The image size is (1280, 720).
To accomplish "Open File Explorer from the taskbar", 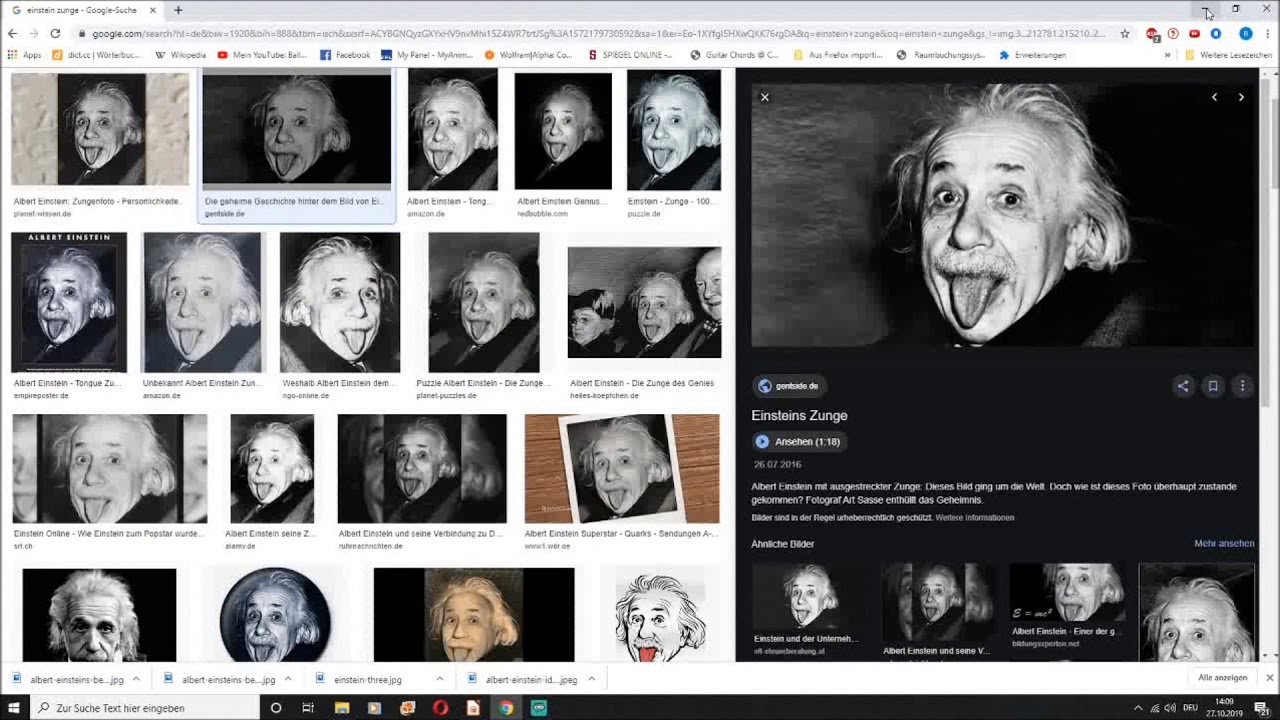I will pyautogui.click(x=342, y=708).
